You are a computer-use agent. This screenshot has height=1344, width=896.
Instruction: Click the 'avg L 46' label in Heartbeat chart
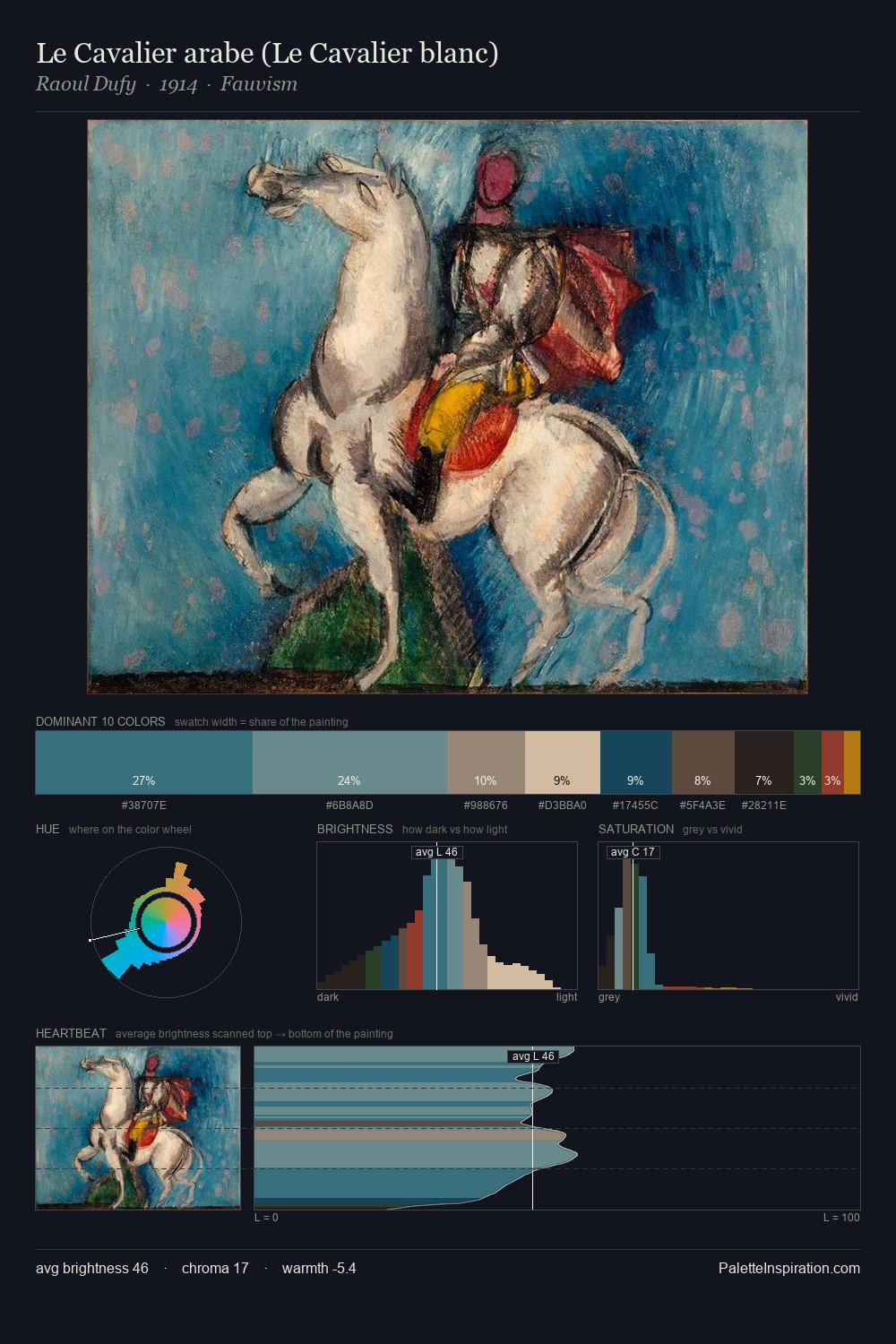(533, 1056)
